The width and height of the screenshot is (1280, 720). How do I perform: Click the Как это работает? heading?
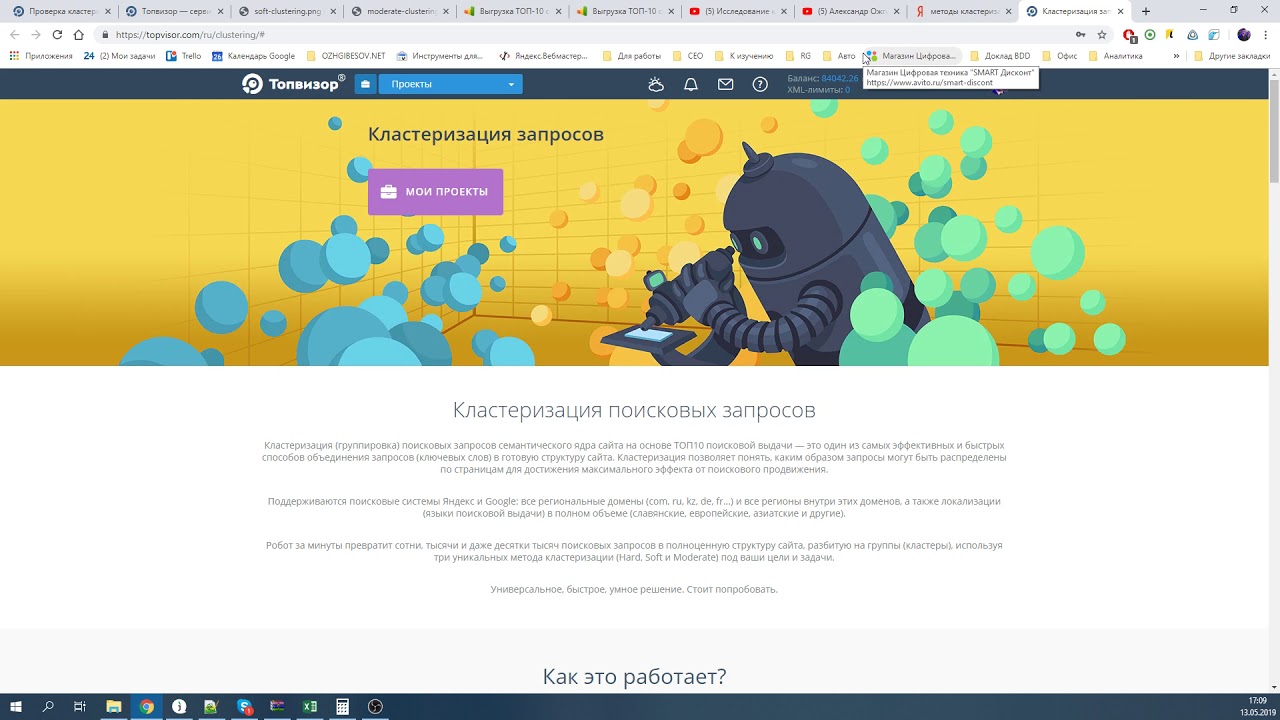pyautogui.click(x=634, y=677)
